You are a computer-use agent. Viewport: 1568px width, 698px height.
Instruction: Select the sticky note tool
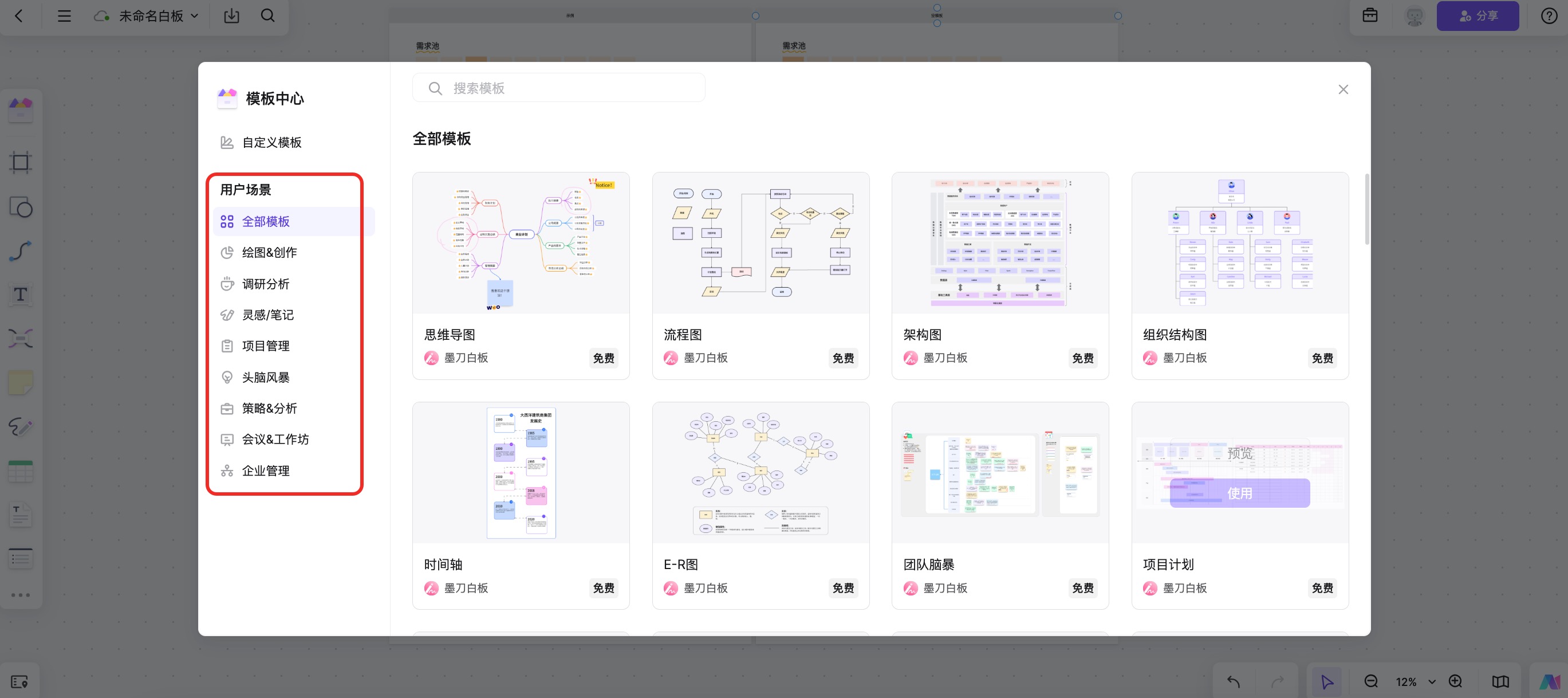coord(21,382)
